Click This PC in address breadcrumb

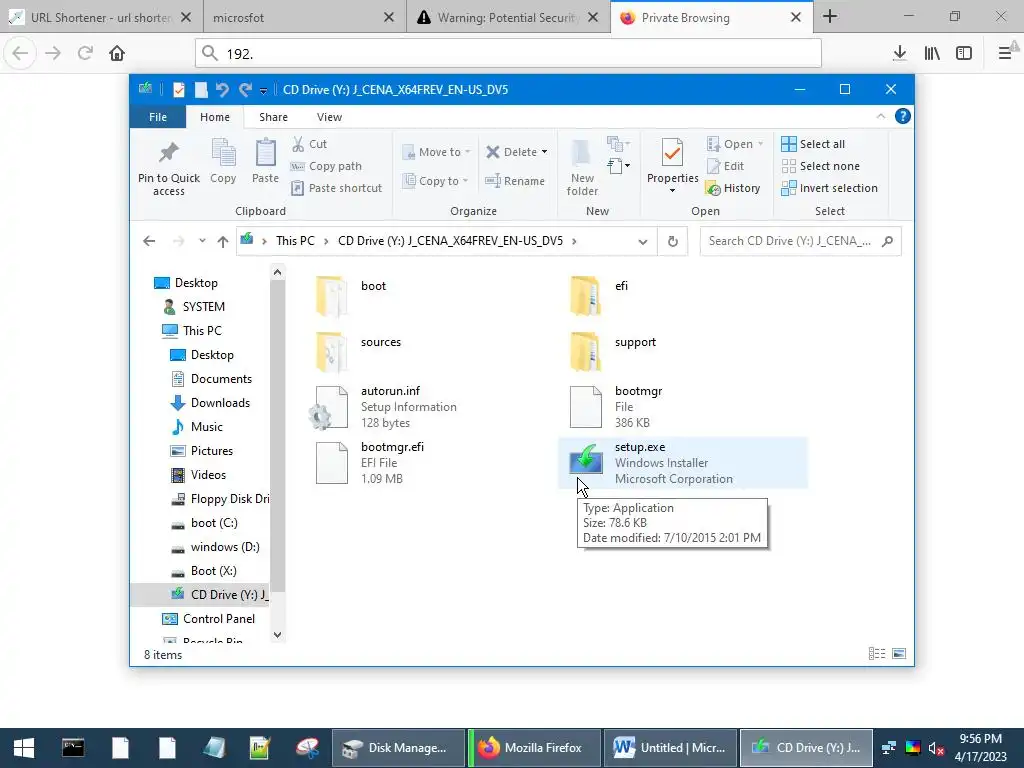click(295, 241)
